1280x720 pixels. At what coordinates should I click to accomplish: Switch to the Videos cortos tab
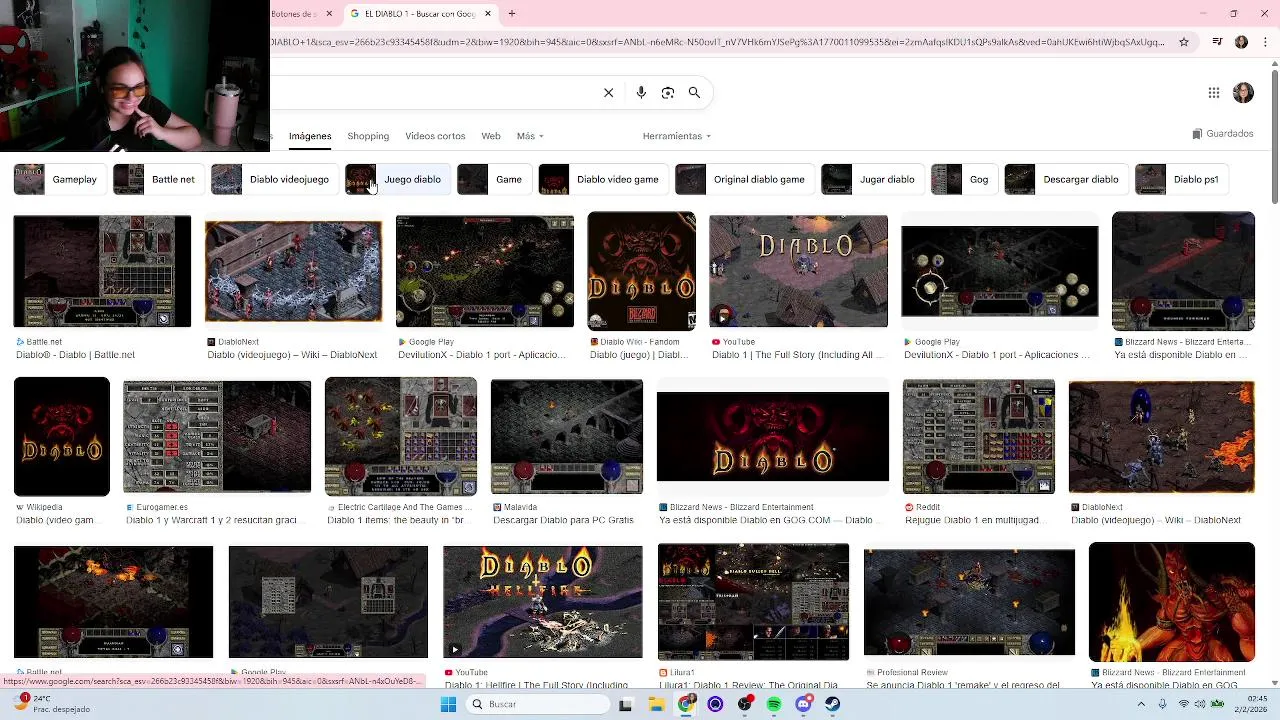point(435,136)
